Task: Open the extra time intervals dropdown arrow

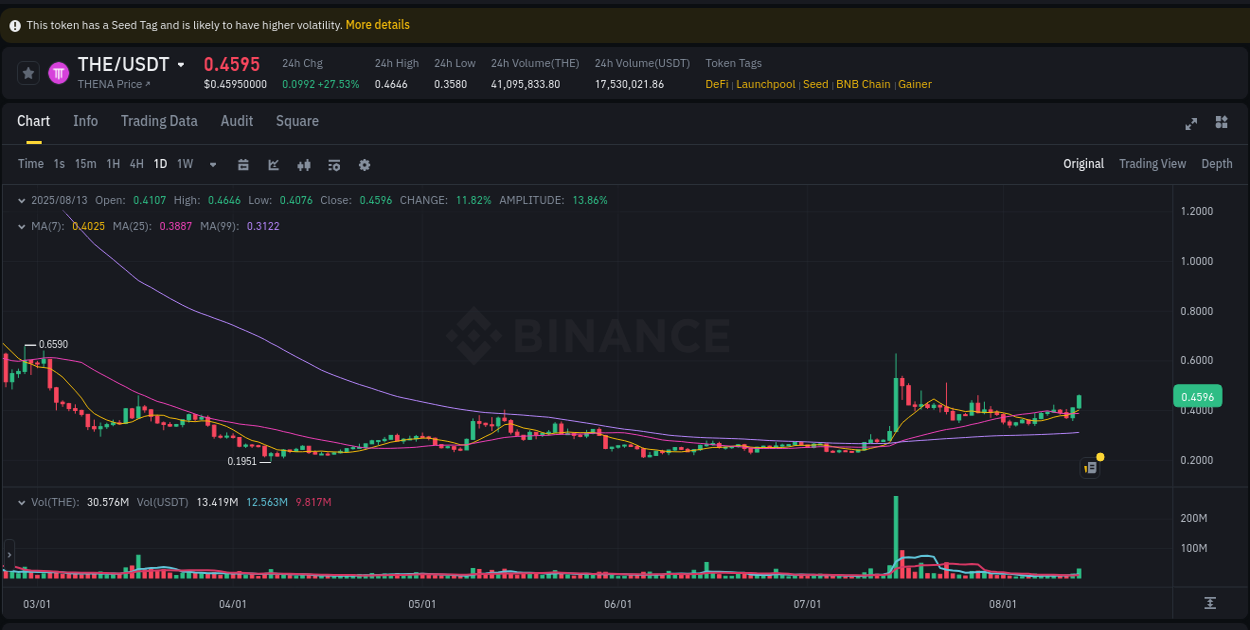Action: [212, 164]
